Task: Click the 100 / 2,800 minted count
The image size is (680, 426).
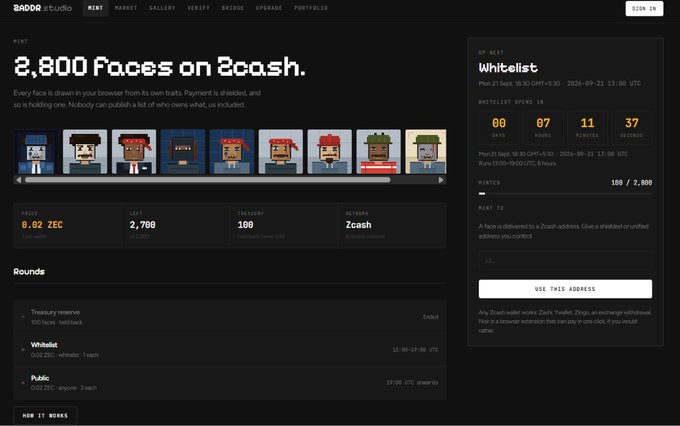Action: click(631, 183)
